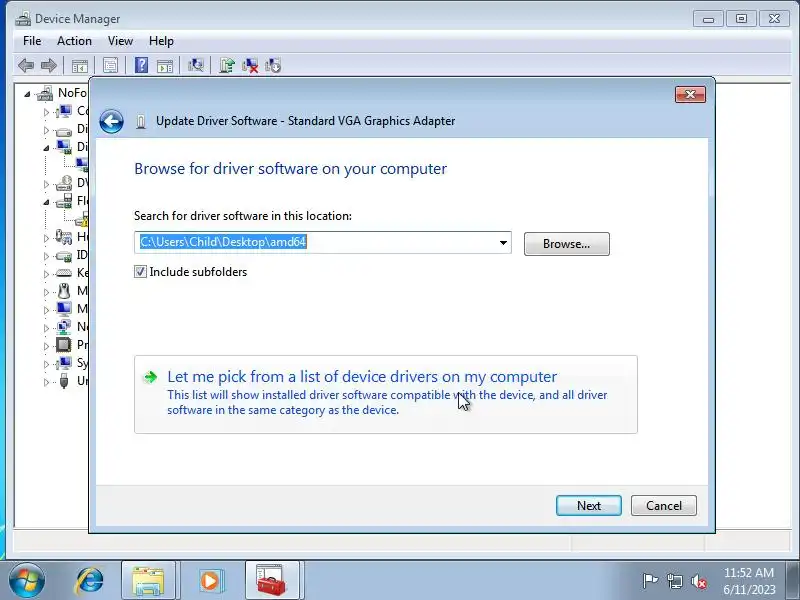Select the Processors category icon
This screenshot has height=600, width=800.
click(64, 345)
